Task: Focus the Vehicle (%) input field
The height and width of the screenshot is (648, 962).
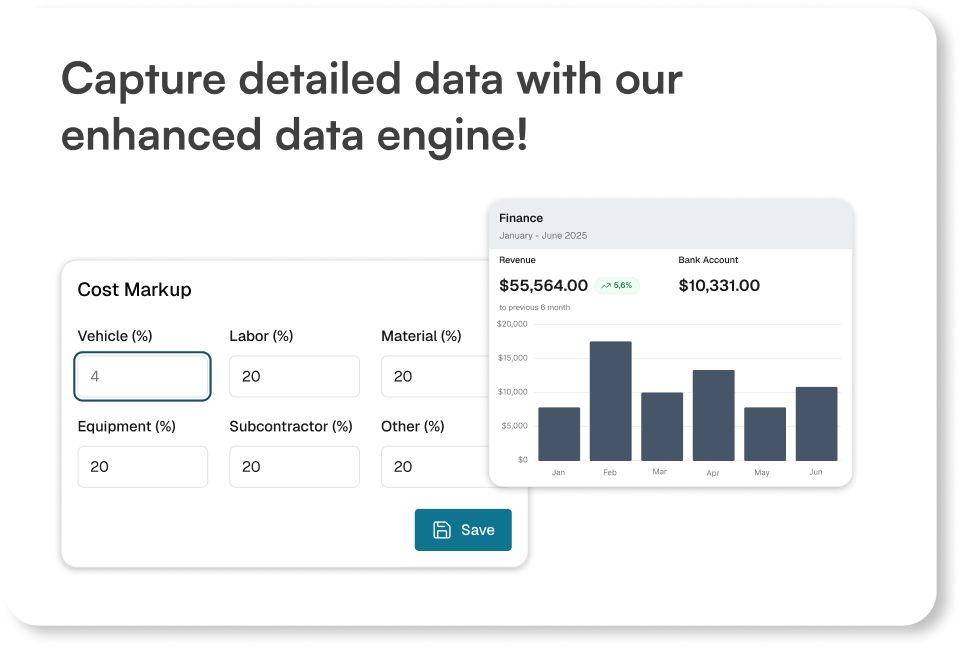Action: click(x=143, y=377)
